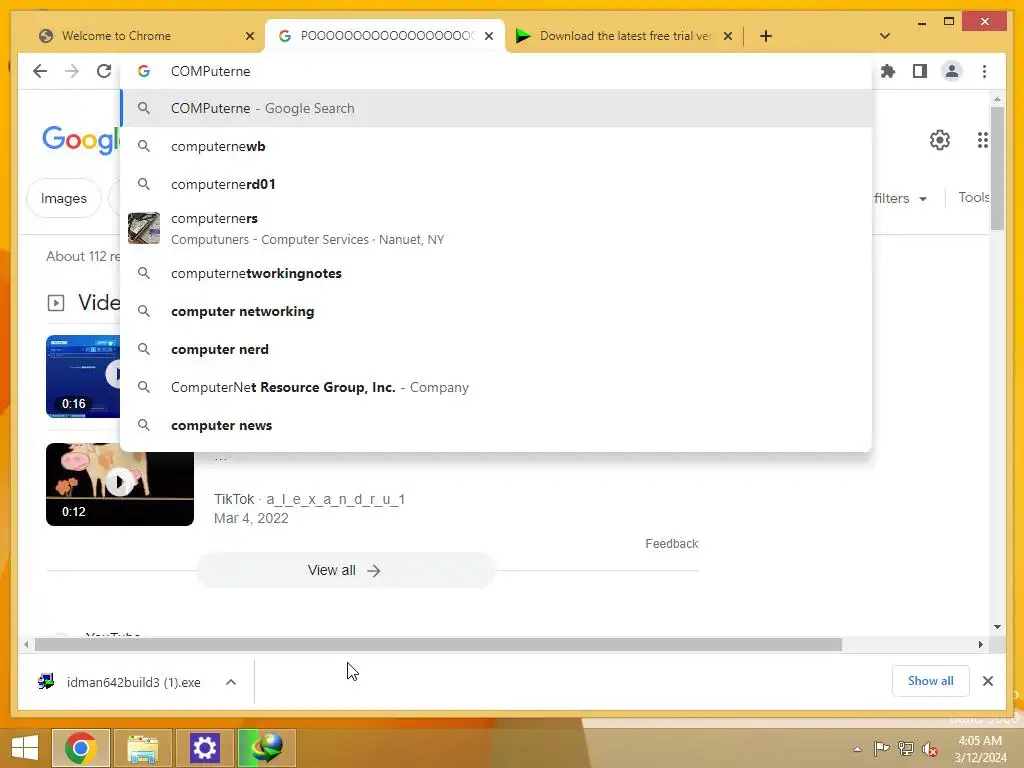This screenshot has width=1024, height=768.
Task: Click the network tray icon
Action: (x=906, y=749)
